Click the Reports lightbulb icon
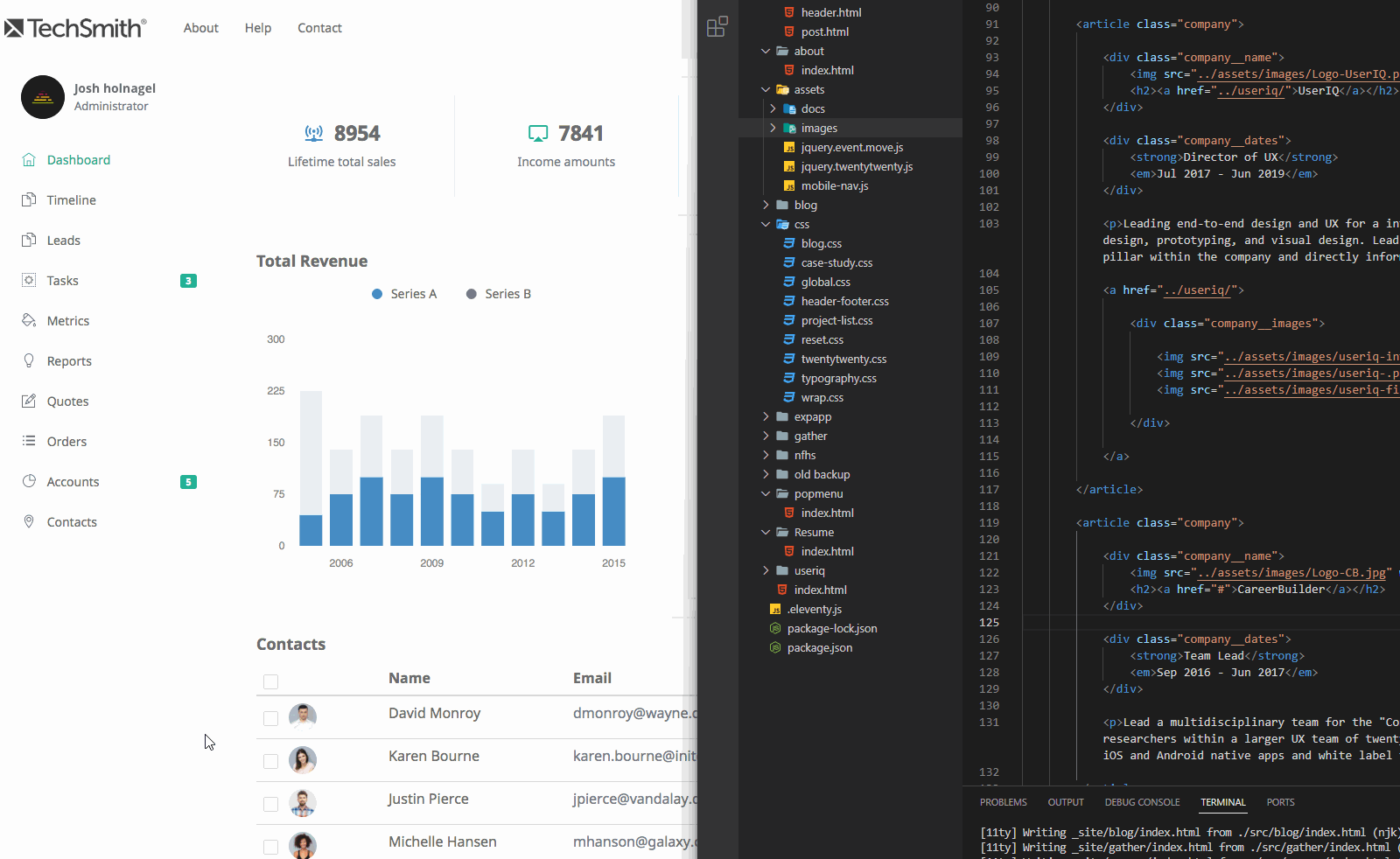This screenshot has width=1400, height=859. 29,361
